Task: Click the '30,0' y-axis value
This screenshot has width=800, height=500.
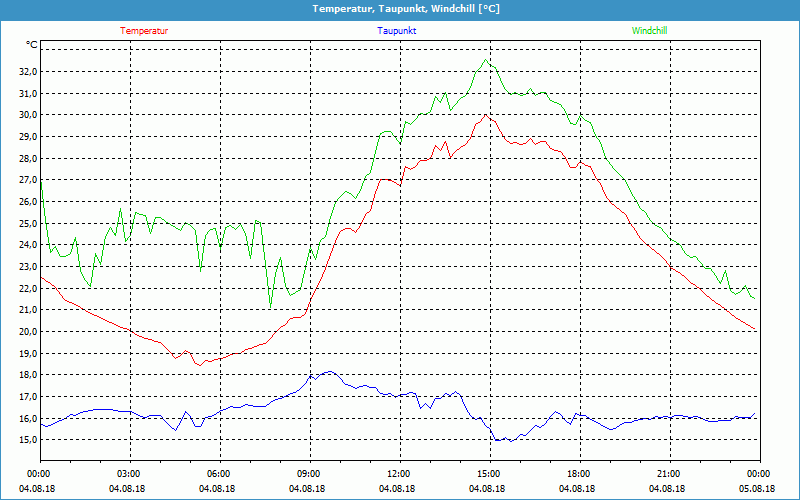Action: pos(28,115)
